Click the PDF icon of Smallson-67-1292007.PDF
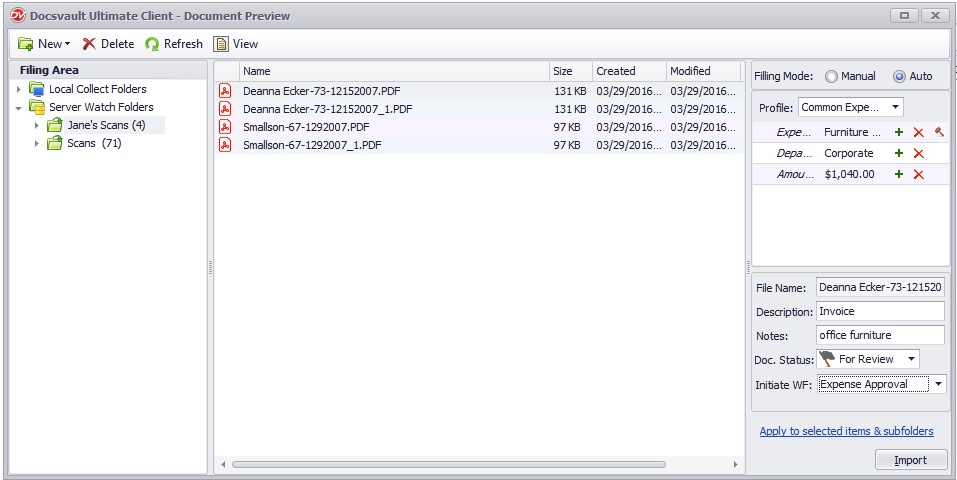Screen dimensions: 957x480 225,127
